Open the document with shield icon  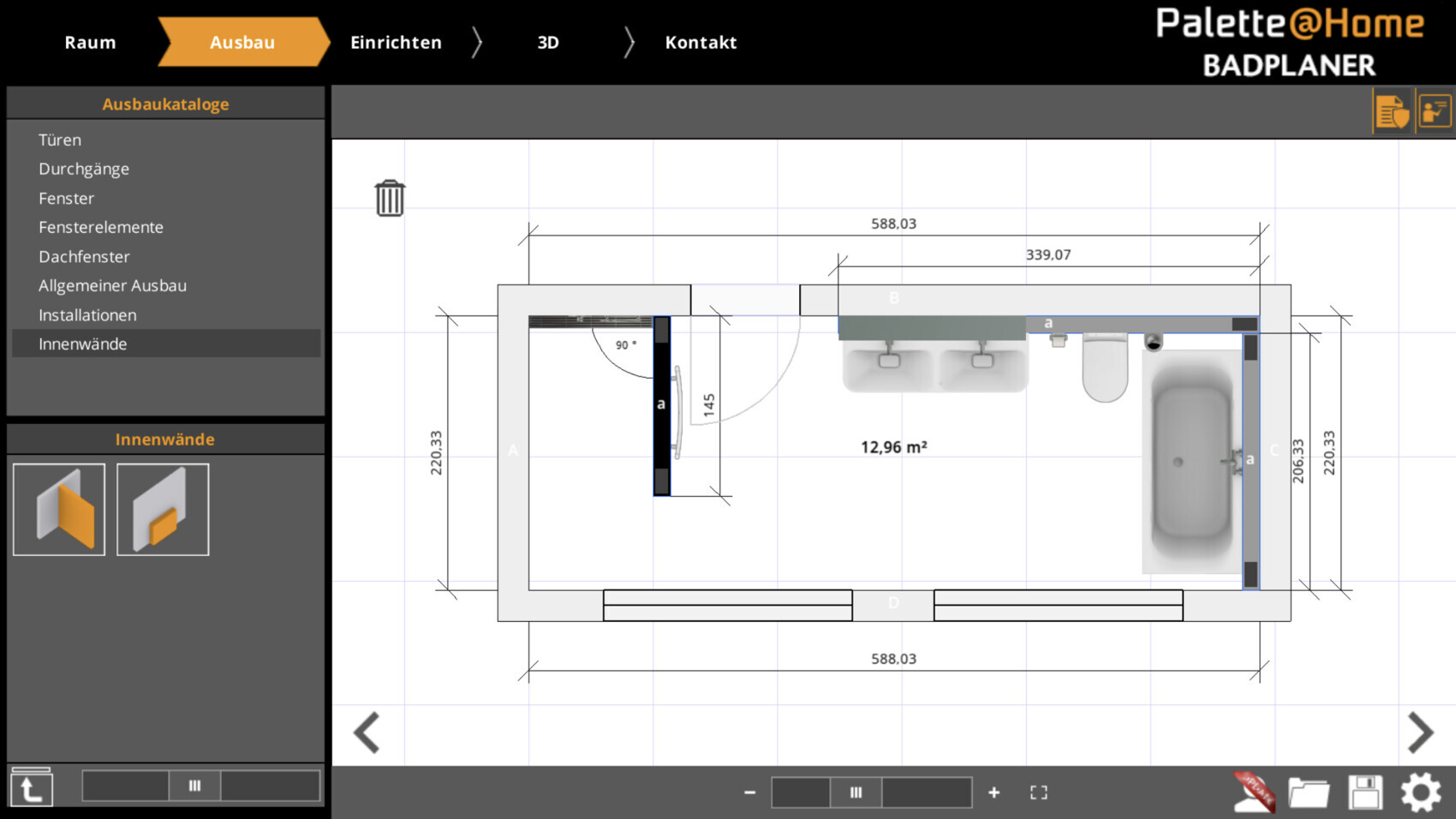(1392, 111)
